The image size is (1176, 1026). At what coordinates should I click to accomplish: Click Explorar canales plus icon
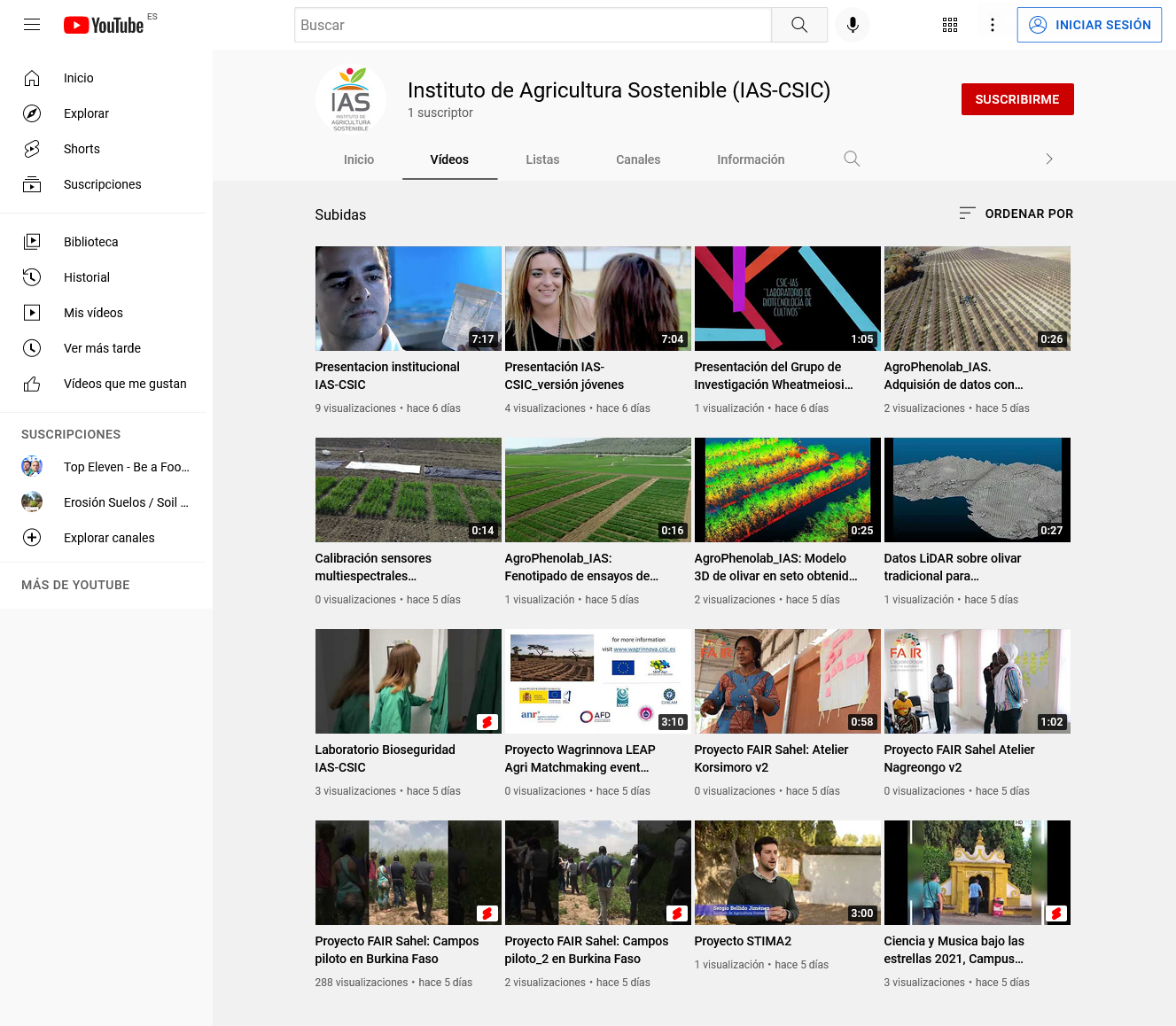(x=32, y=538)
